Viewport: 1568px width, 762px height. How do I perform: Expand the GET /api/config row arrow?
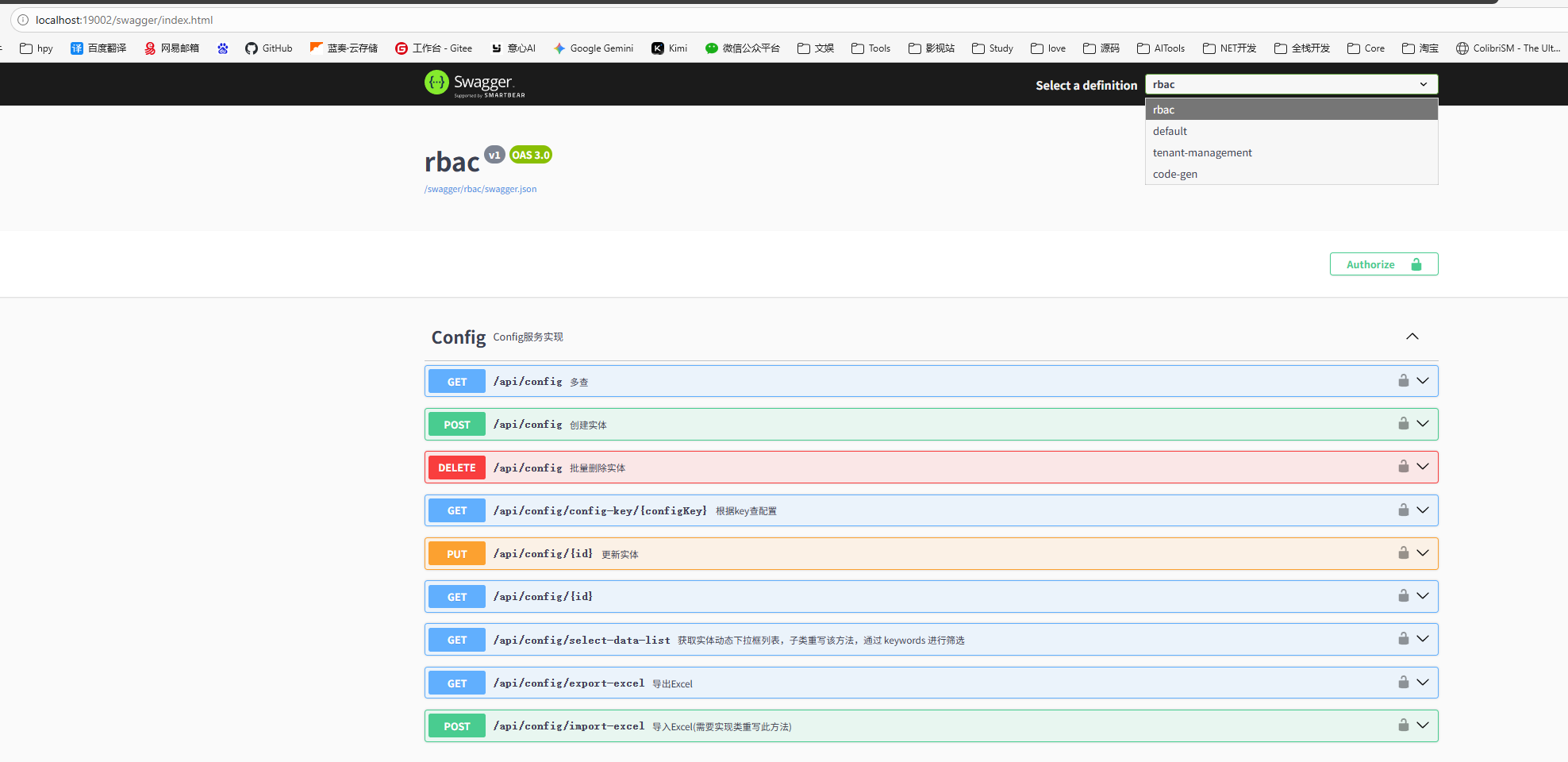1423,381
